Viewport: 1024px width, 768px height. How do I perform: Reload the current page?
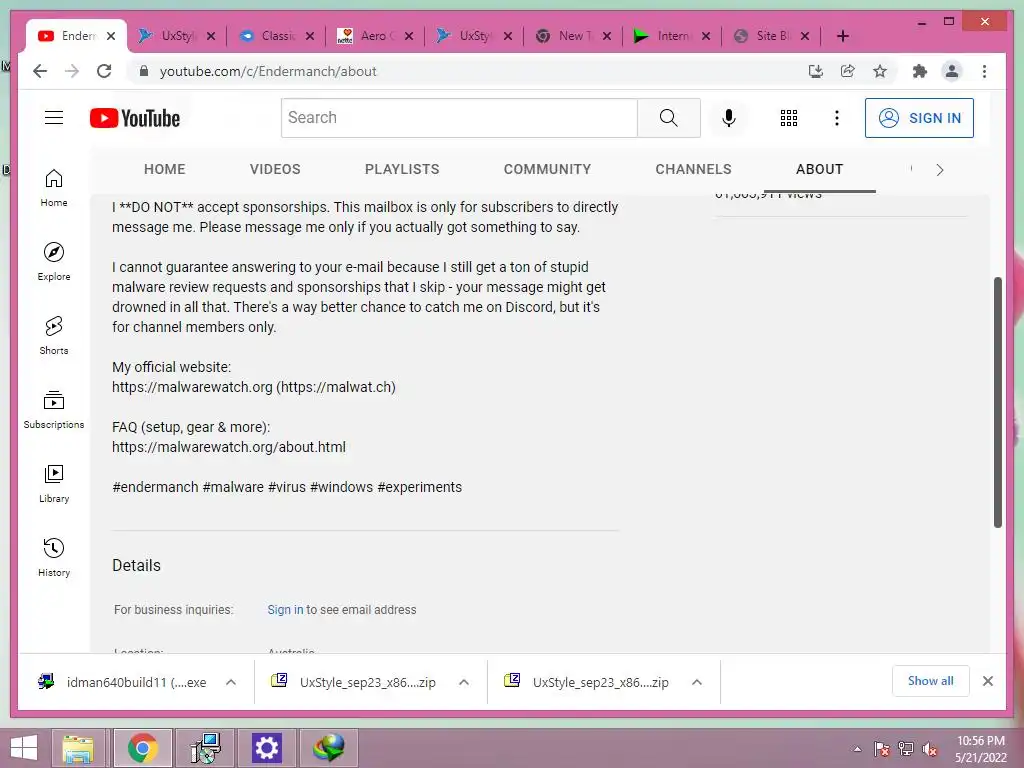104,71
